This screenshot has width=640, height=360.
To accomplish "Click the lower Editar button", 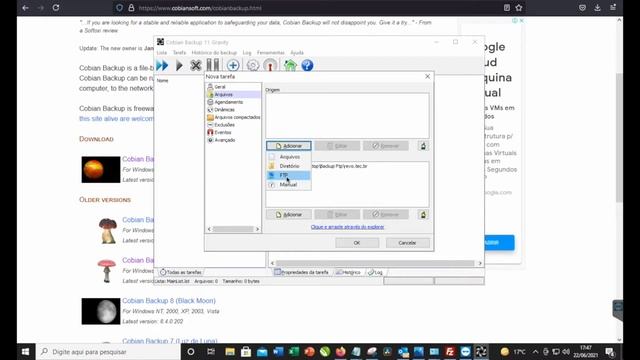I will [337, 215].
